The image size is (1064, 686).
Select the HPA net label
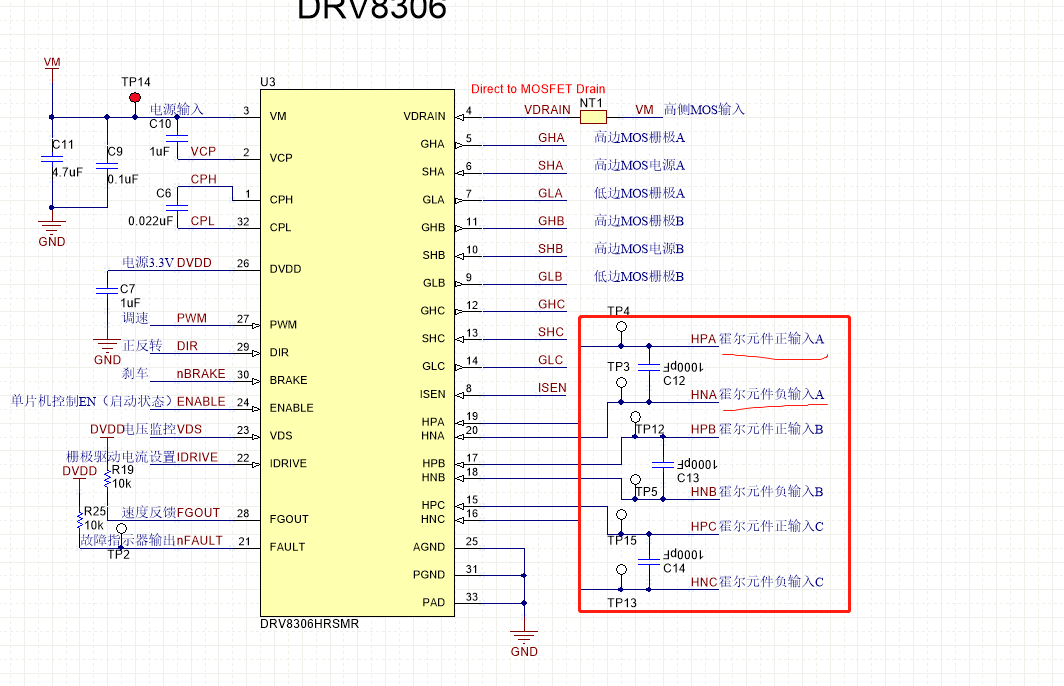tap(704, 339)
